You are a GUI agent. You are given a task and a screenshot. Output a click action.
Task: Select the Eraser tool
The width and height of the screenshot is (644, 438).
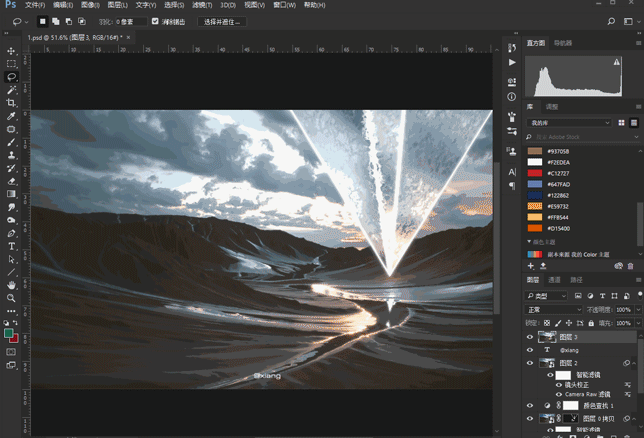pyautogui.click(x=11, y=181)
